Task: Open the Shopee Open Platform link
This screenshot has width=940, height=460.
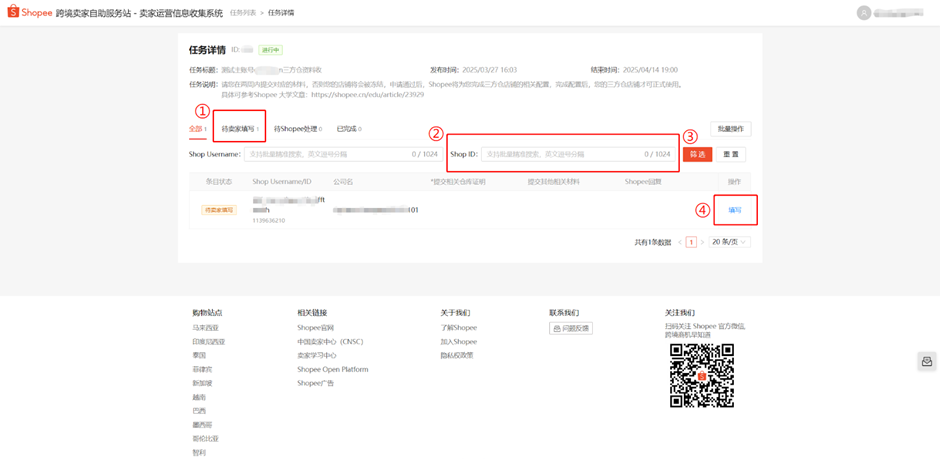Action: coord(333,369)
